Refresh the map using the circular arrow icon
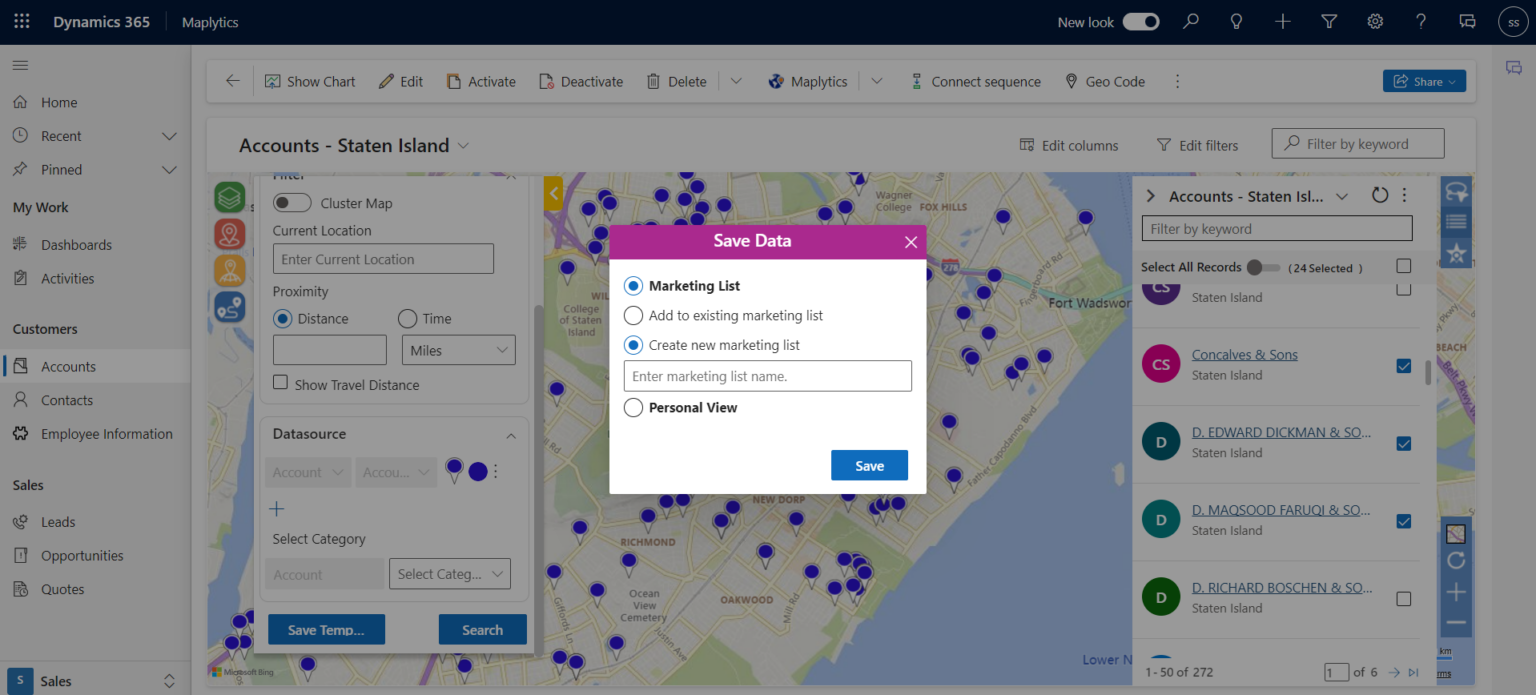The width and height of the screenshot is (1536, 695). tap(1456, 561)
